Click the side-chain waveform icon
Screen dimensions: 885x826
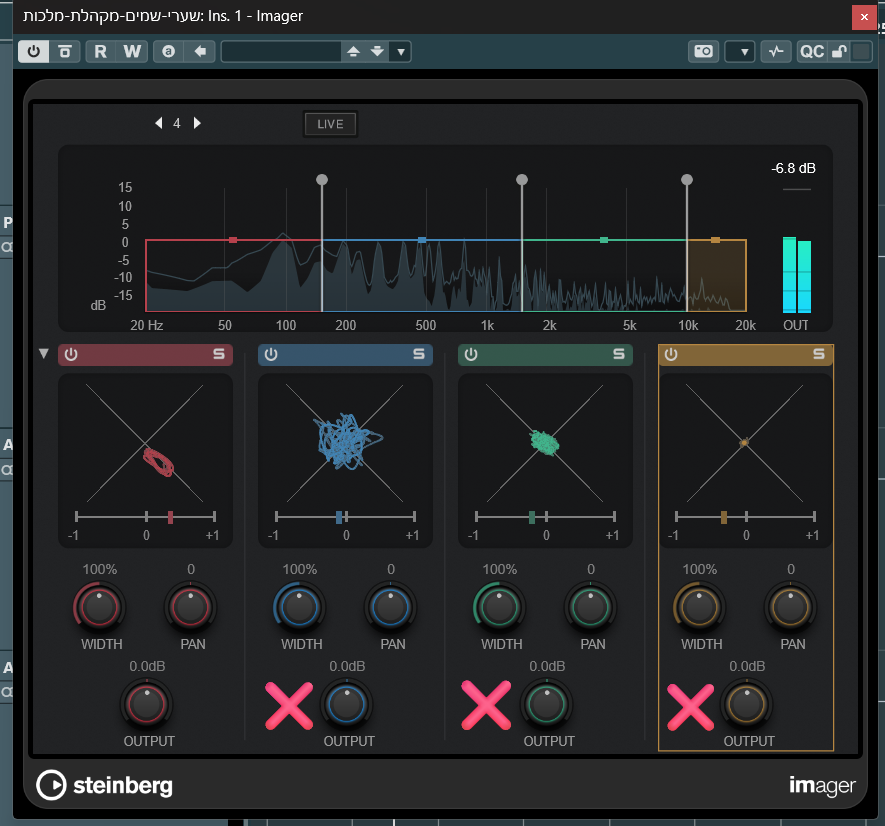(776, 51)
